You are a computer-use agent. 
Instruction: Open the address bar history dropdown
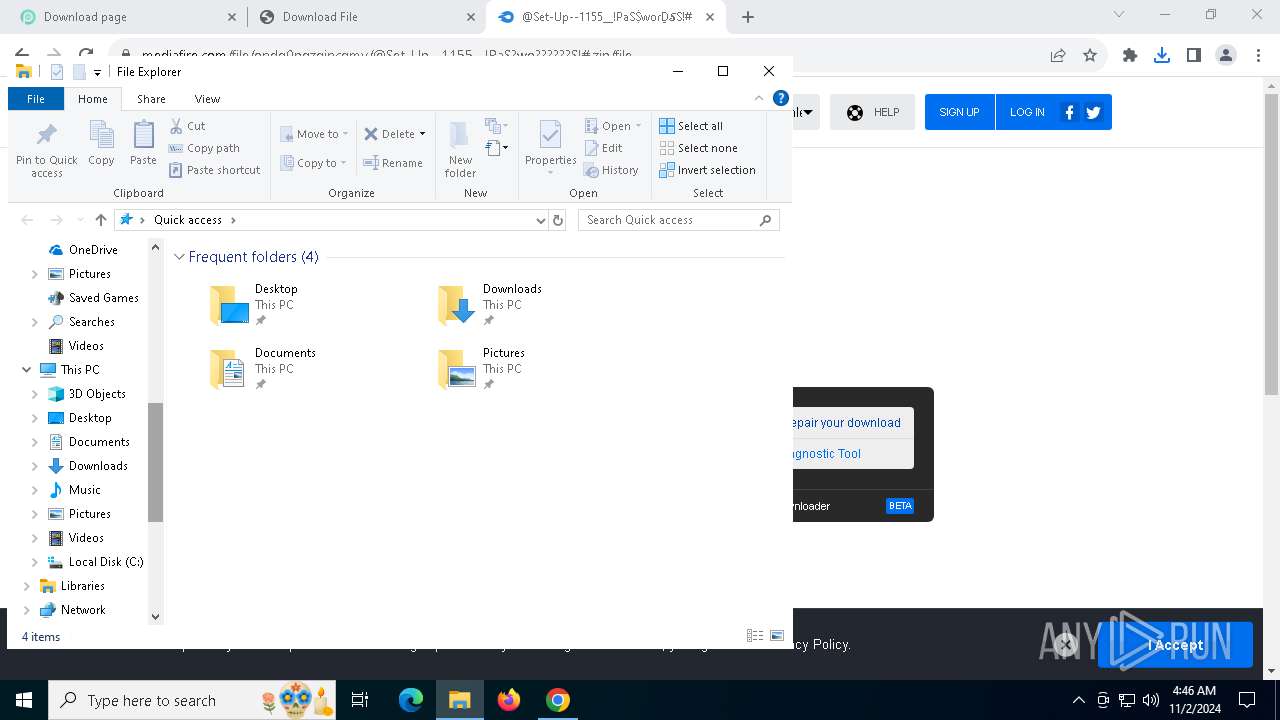(541, 220)
